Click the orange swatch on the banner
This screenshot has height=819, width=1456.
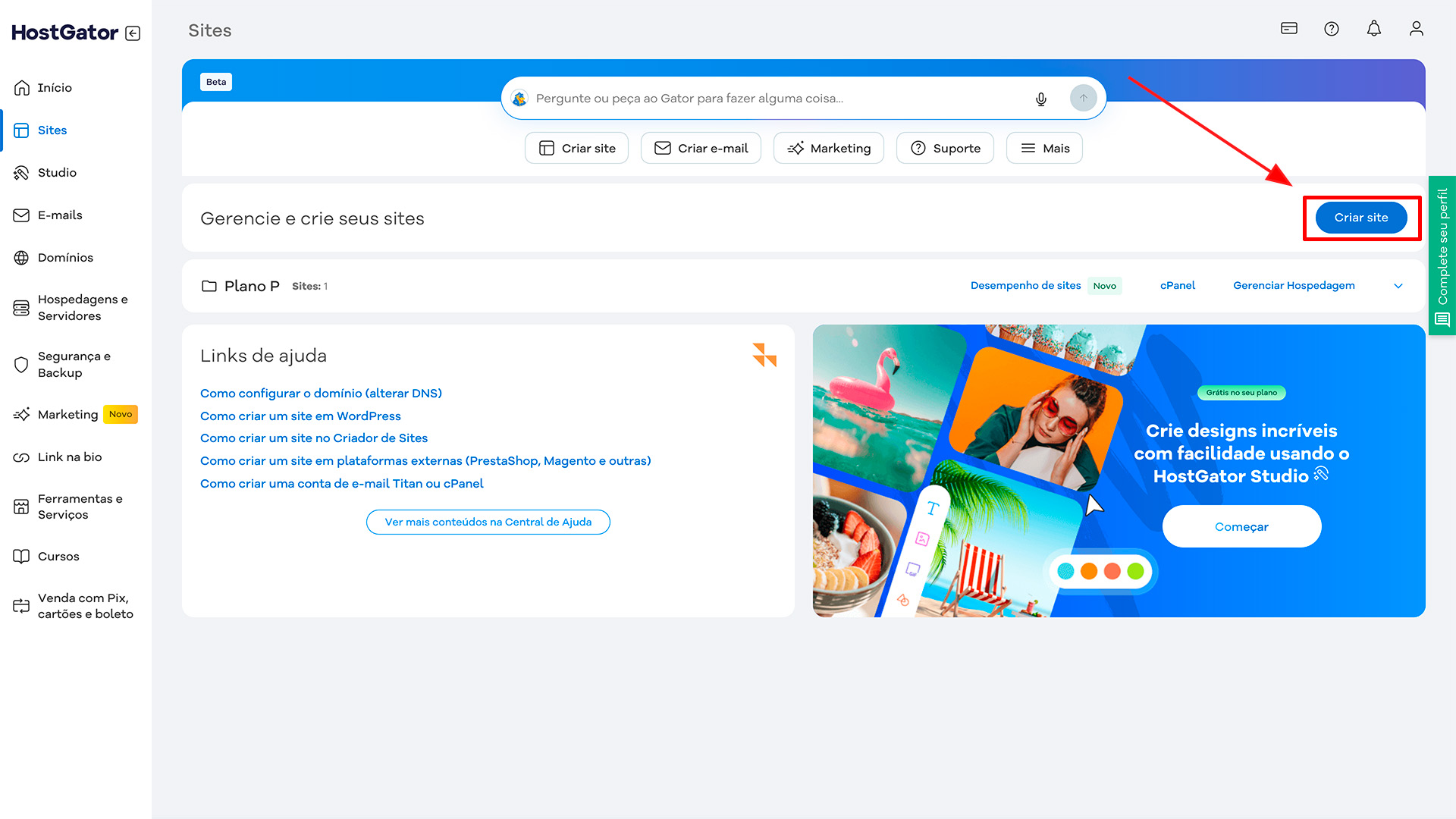1089,571
